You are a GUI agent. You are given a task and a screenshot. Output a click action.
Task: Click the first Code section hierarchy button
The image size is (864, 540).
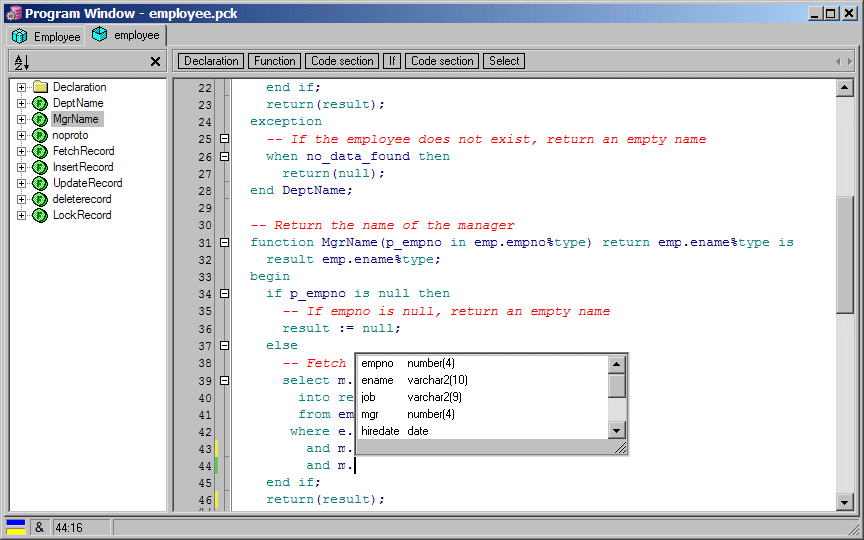342,61
